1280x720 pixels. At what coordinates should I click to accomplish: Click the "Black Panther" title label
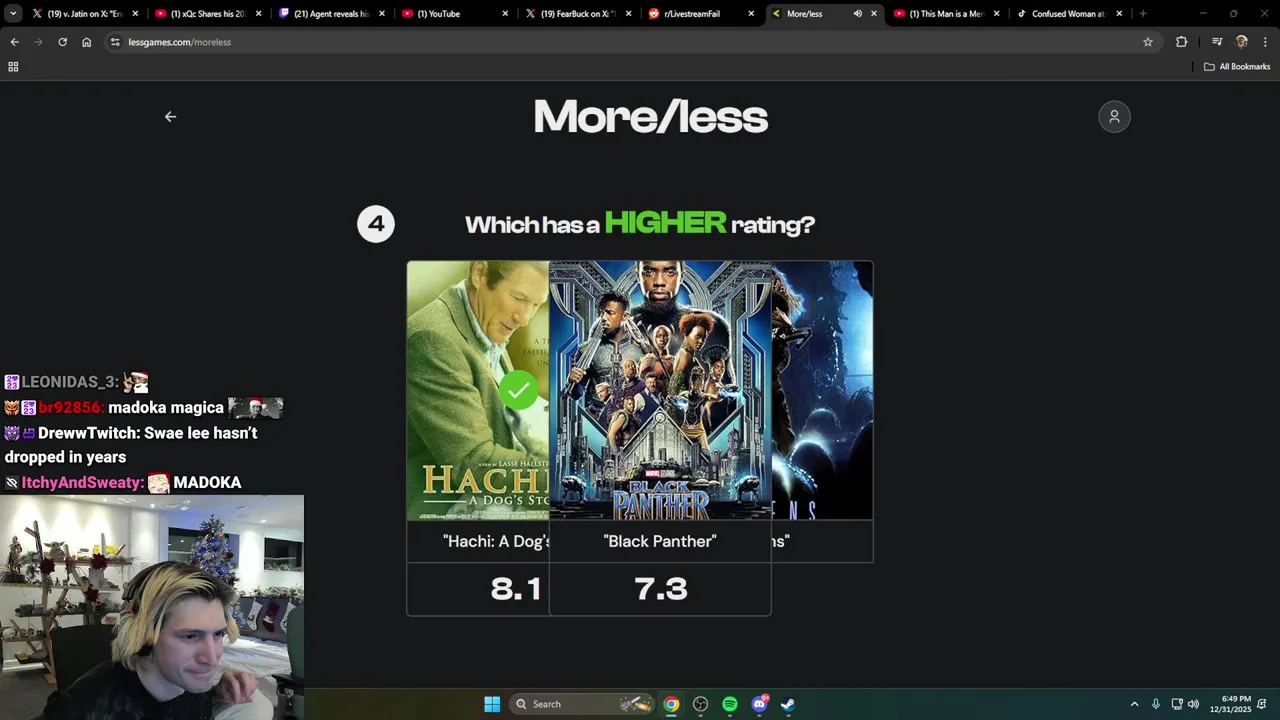tap(660, 541)
